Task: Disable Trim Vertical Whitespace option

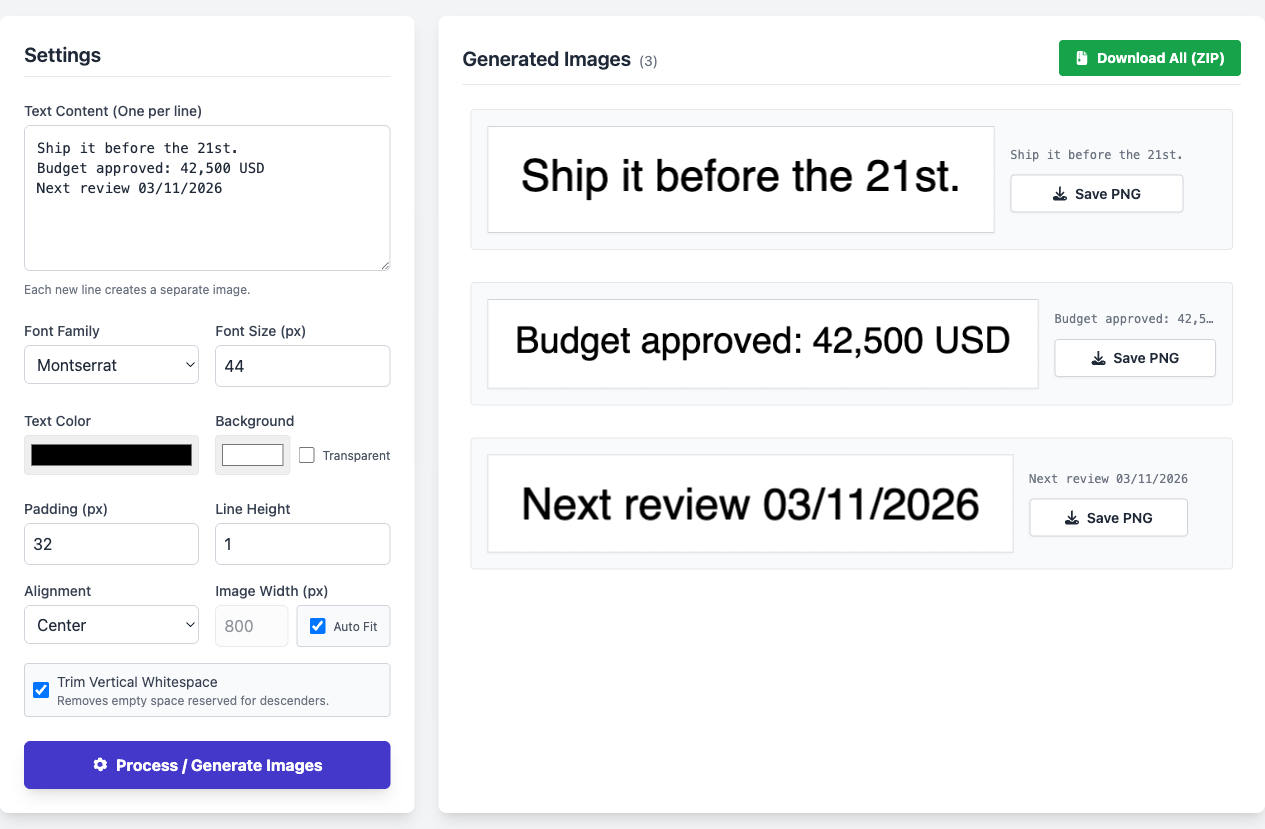Action: click(x=41, y=690)
